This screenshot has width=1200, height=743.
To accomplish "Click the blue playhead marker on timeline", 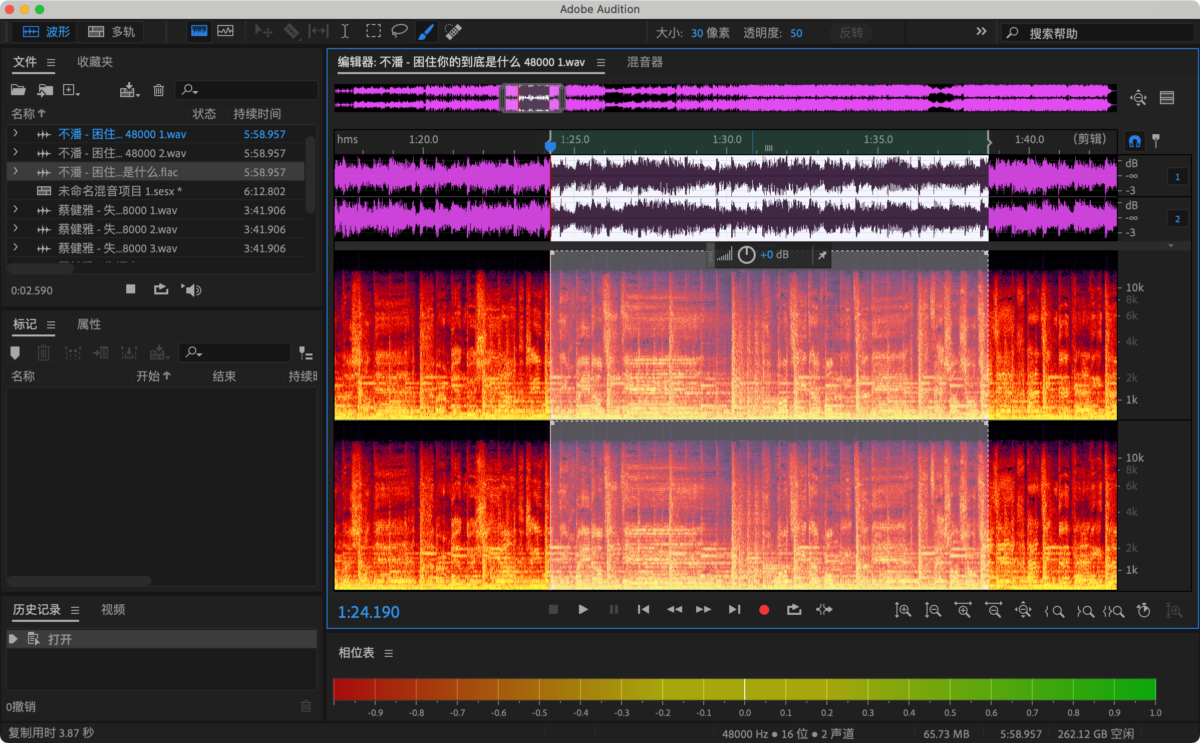I will coord(550,146).
